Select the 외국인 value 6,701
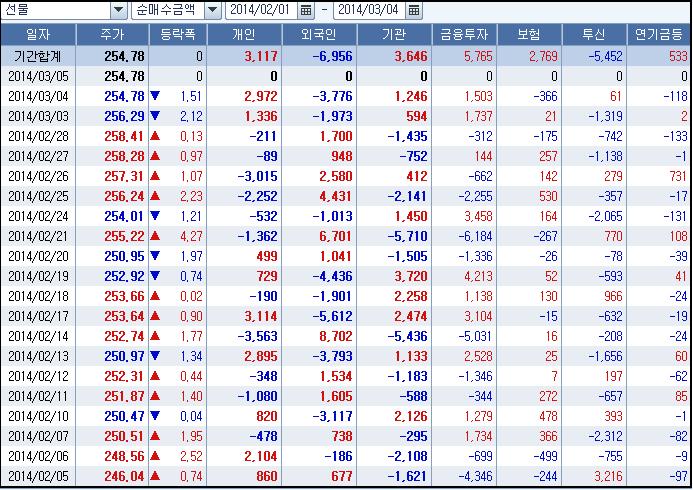This screenshot has height=490, width=693. pos(336,236)
